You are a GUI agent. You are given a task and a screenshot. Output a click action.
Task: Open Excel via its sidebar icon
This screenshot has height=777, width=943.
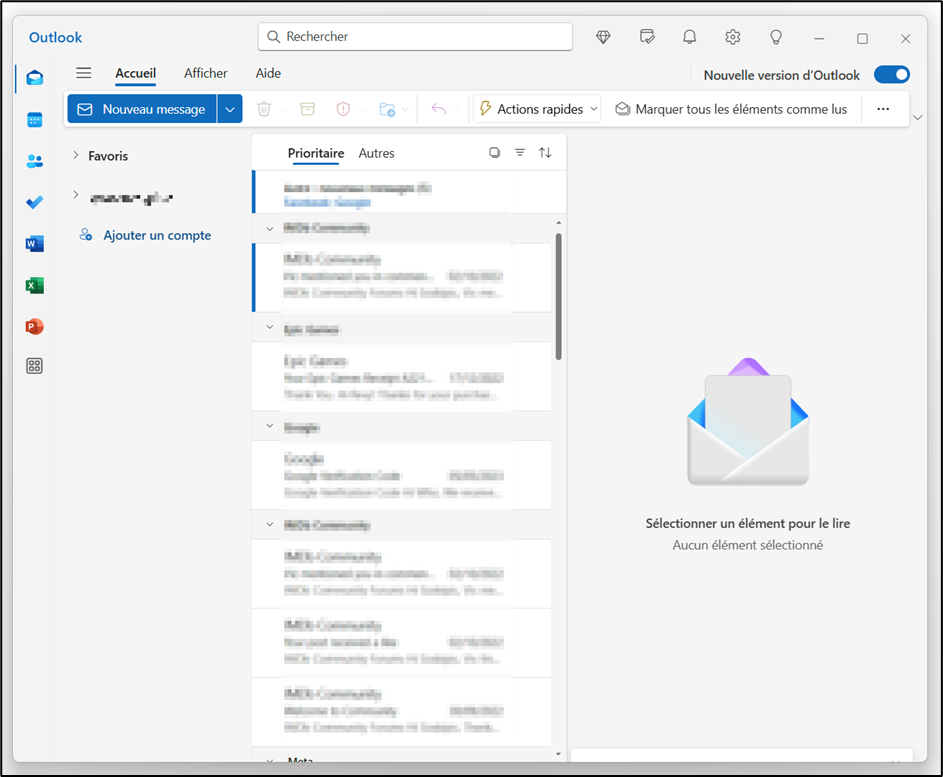[34, 285]
